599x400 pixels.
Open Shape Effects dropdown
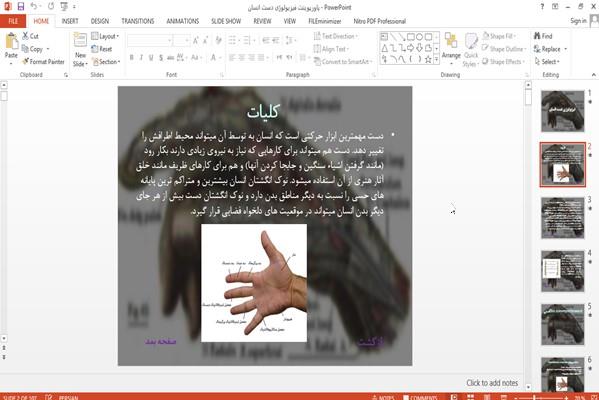(503, 62)
